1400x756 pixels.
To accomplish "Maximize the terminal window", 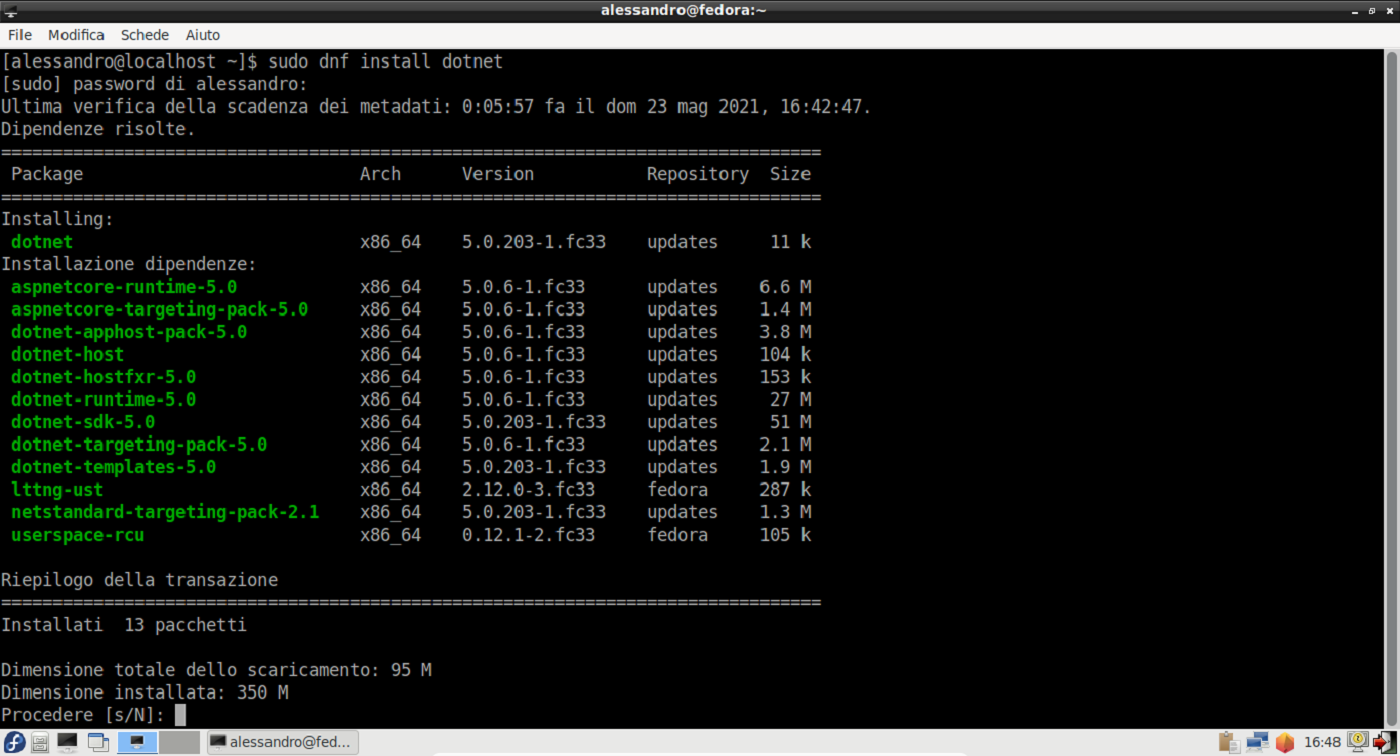I will 1372,10.
